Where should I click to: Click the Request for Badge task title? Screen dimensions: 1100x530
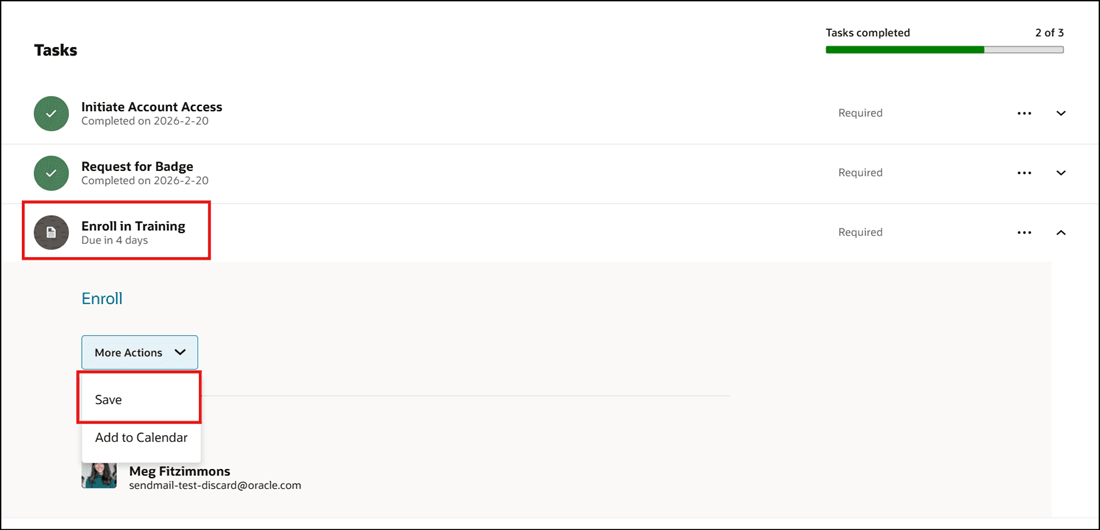click(x=137, y=166)
